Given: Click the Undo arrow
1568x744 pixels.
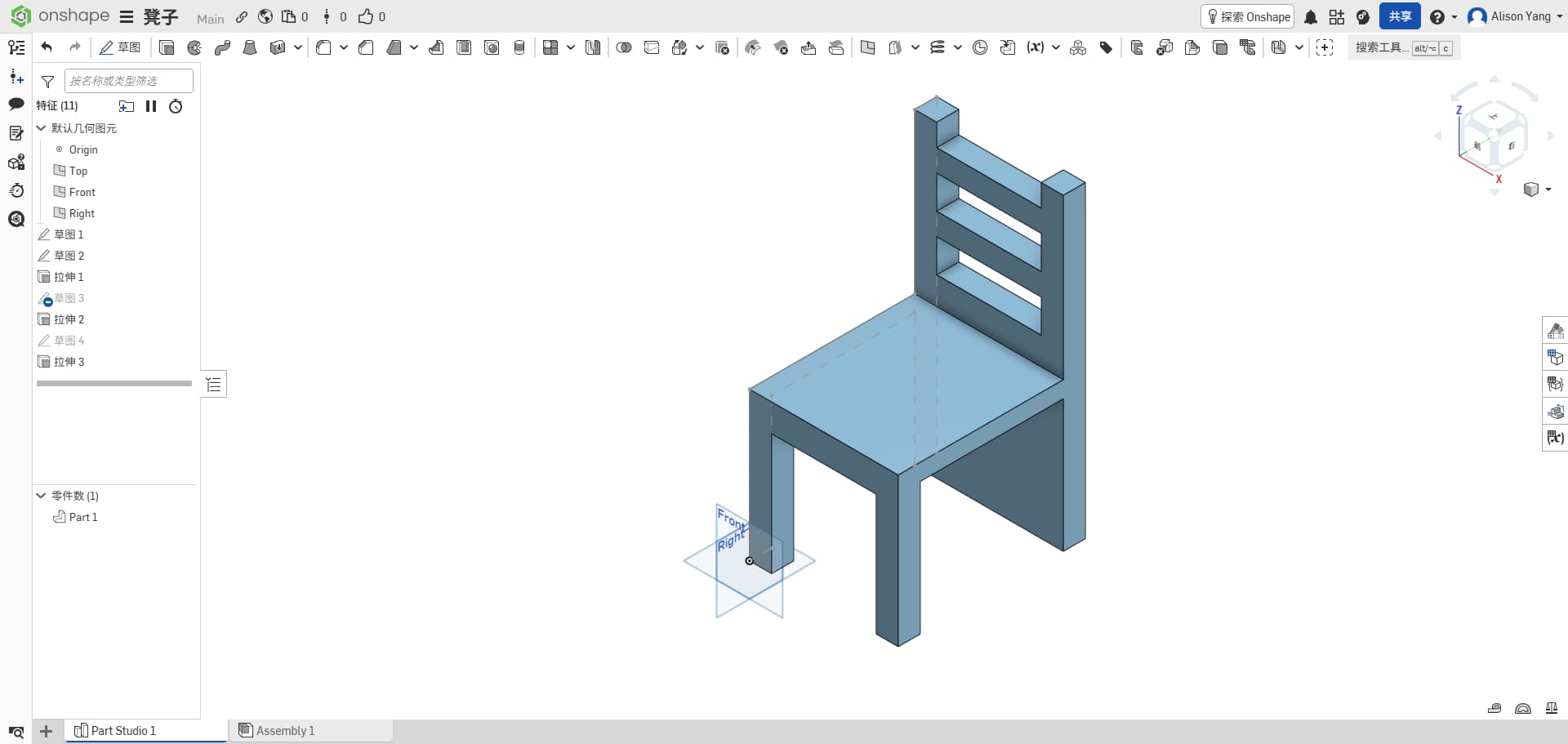Looking at the screenshot, I should pos(47,47).
